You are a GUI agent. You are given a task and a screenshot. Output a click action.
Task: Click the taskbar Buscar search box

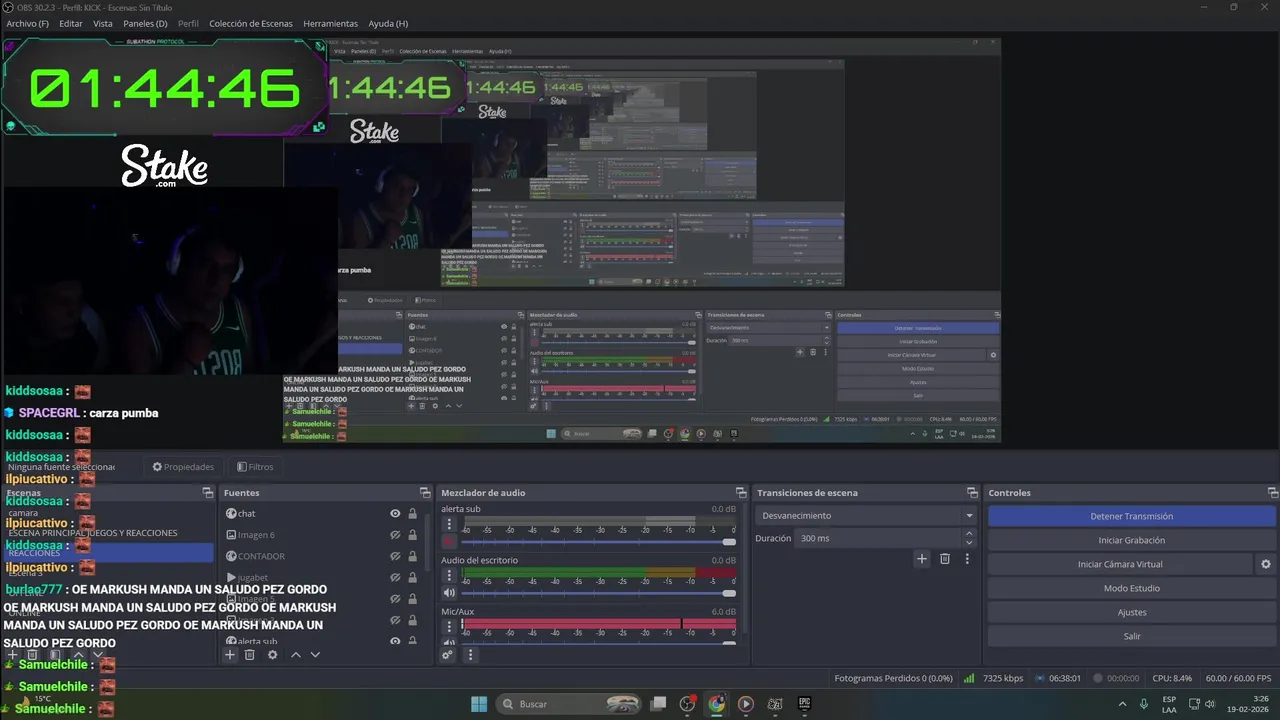click(x=570, y=704)
